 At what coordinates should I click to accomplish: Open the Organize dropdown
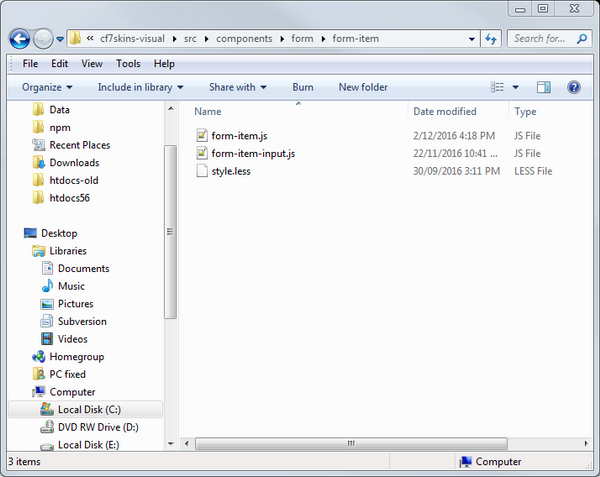point(47,87)
